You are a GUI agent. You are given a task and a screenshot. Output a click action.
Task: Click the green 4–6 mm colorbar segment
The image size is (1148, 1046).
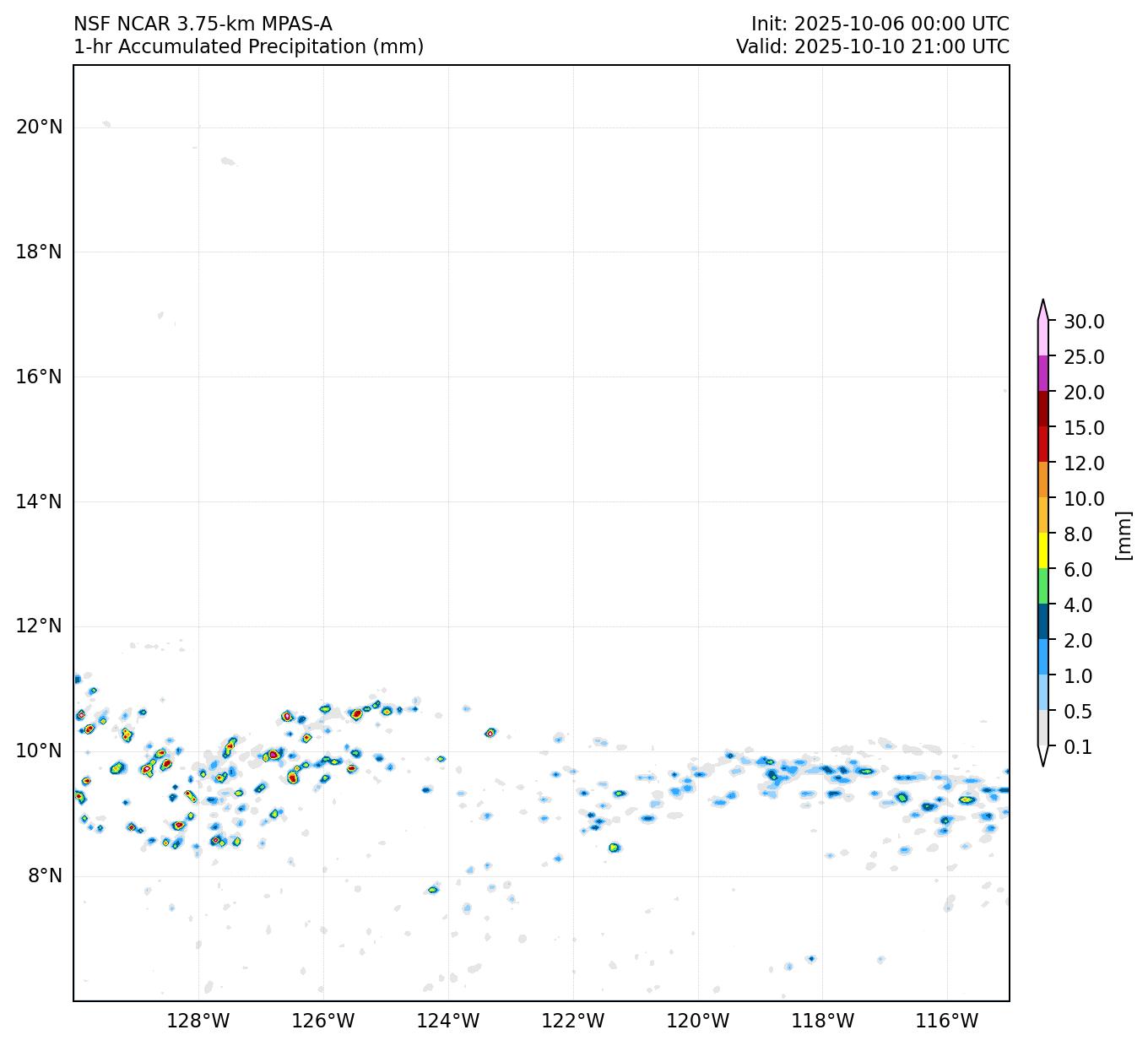pyautogui.click(x=1043, y=586)
